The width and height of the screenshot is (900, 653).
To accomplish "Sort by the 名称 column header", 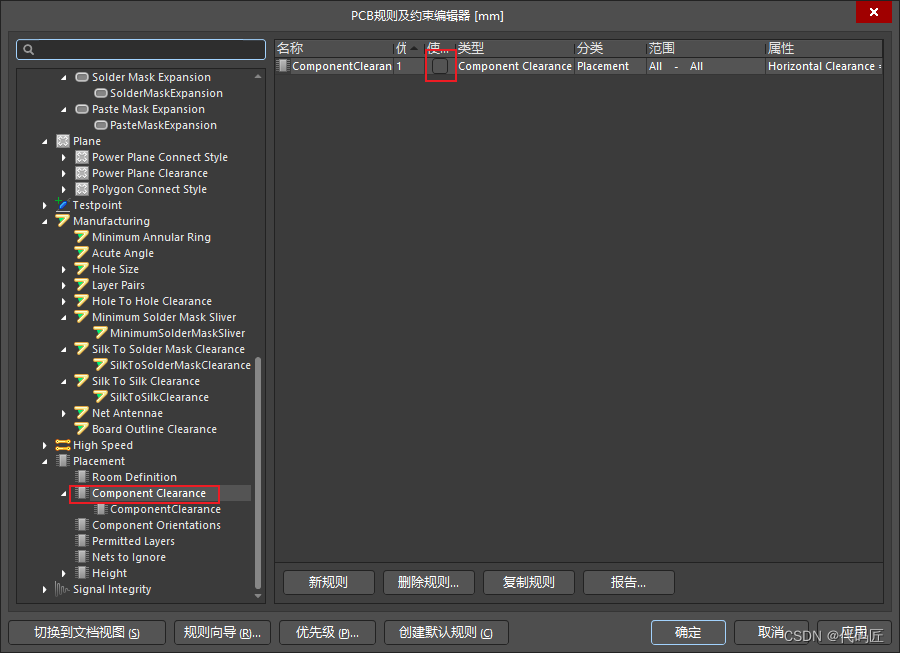I will (334, 48).
